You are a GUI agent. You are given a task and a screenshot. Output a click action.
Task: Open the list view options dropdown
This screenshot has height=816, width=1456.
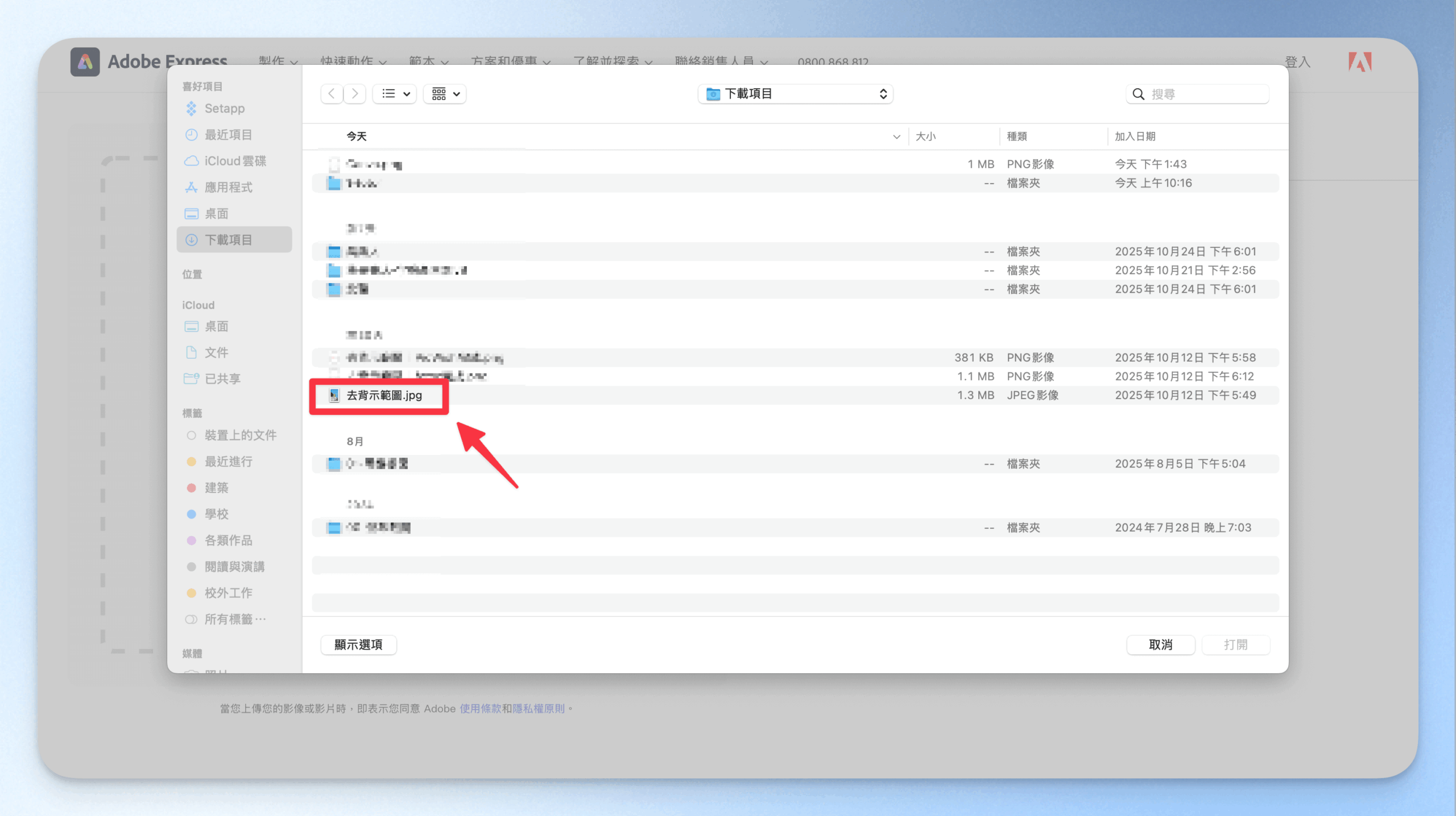pos(395,94)
